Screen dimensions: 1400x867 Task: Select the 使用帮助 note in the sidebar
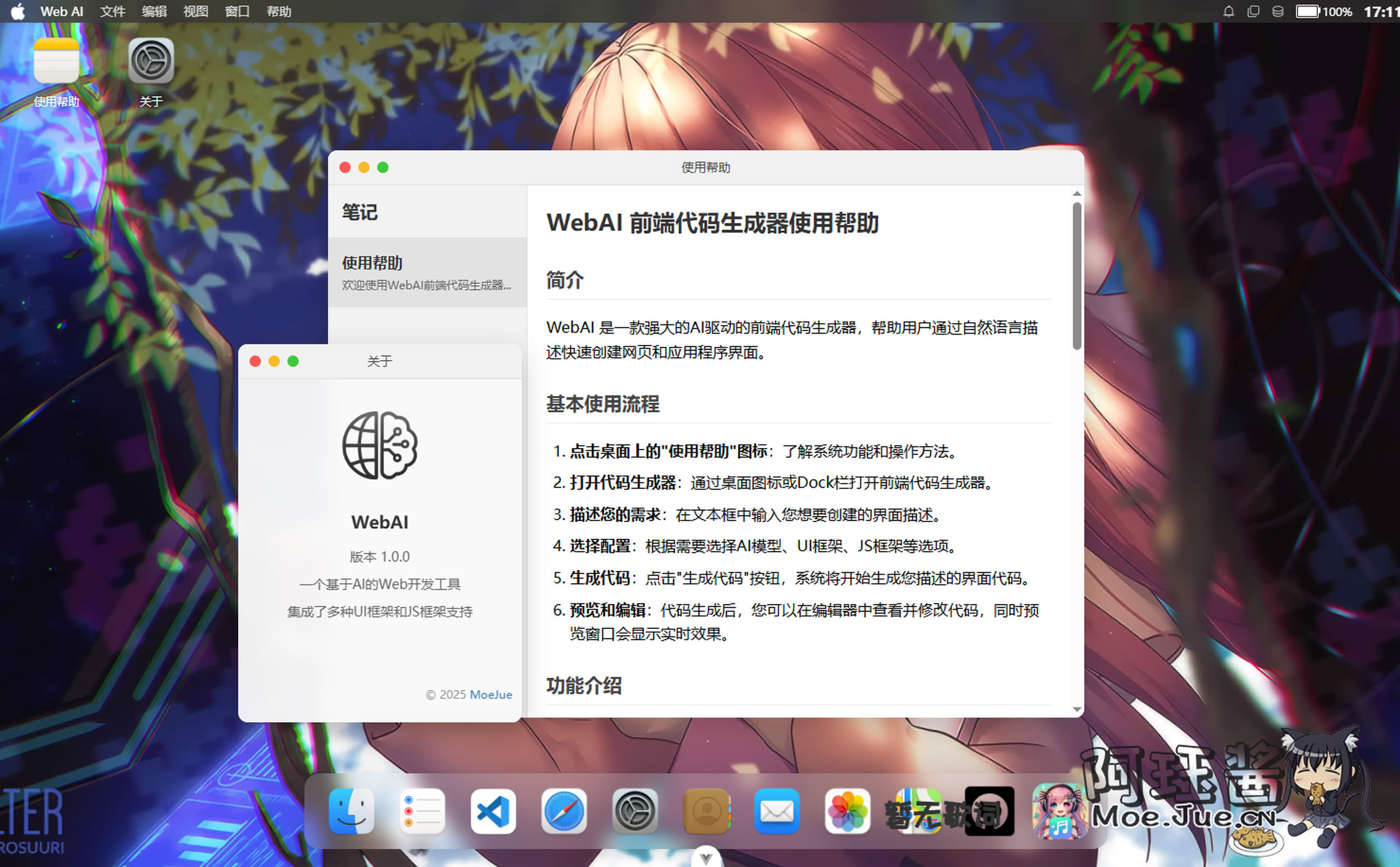tap(427, 272)
